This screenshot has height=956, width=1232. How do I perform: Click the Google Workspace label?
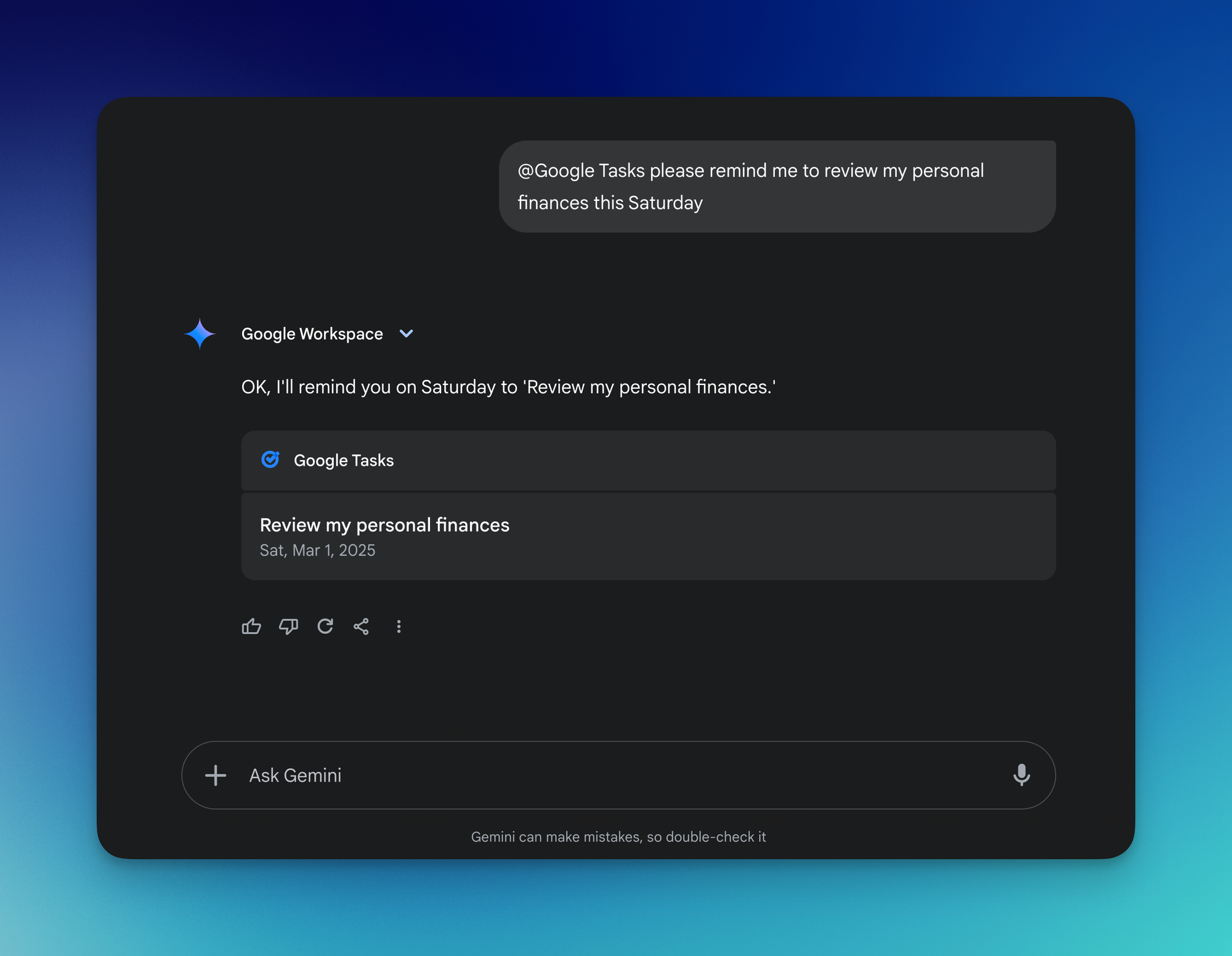click(x=312, y=334)
